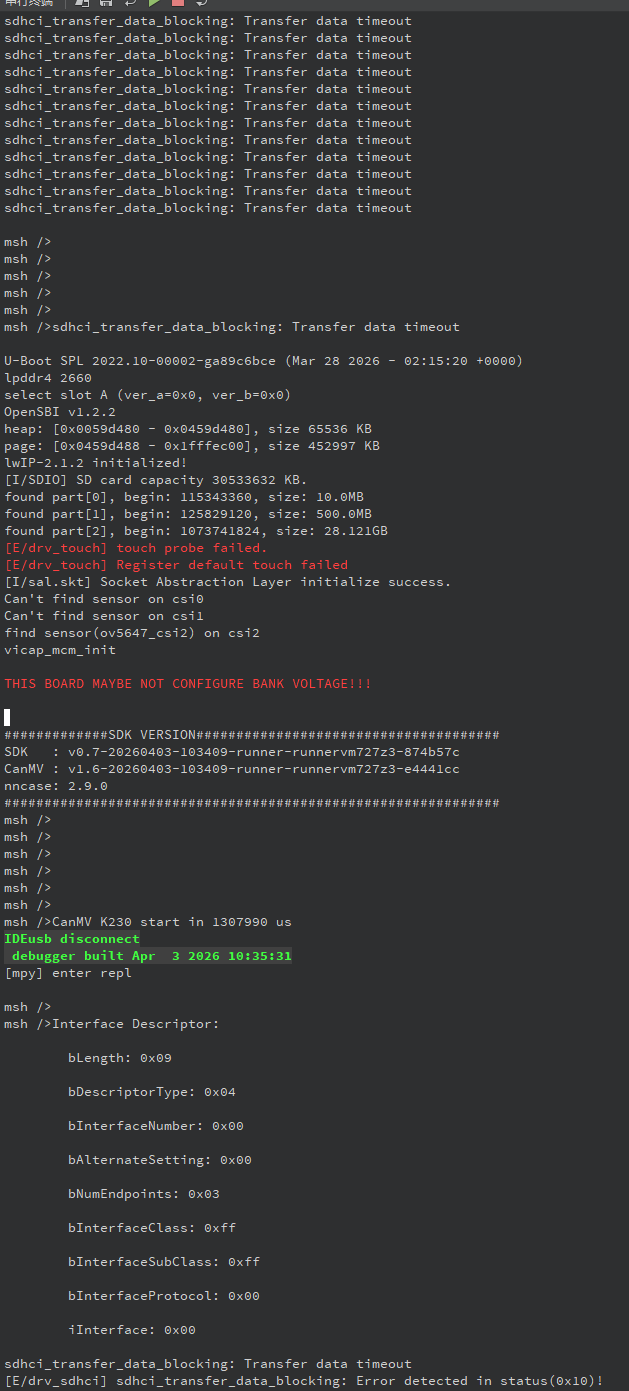This screenshot has width=629, height=1391.
Task: Click the '[mpy] enter repl' line
Action: point(68,973)
